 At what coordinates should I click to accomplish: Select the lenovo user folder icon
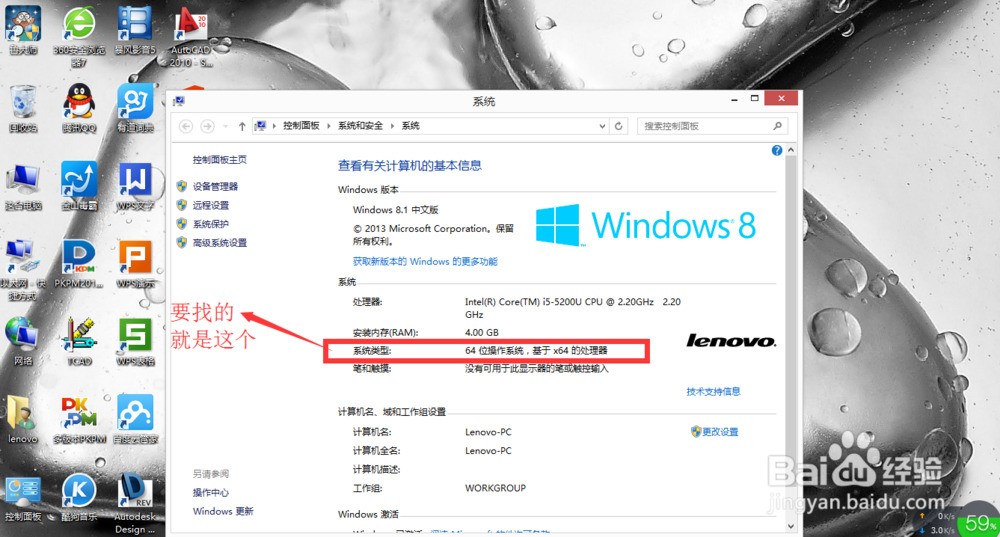(x=23, y=420)
